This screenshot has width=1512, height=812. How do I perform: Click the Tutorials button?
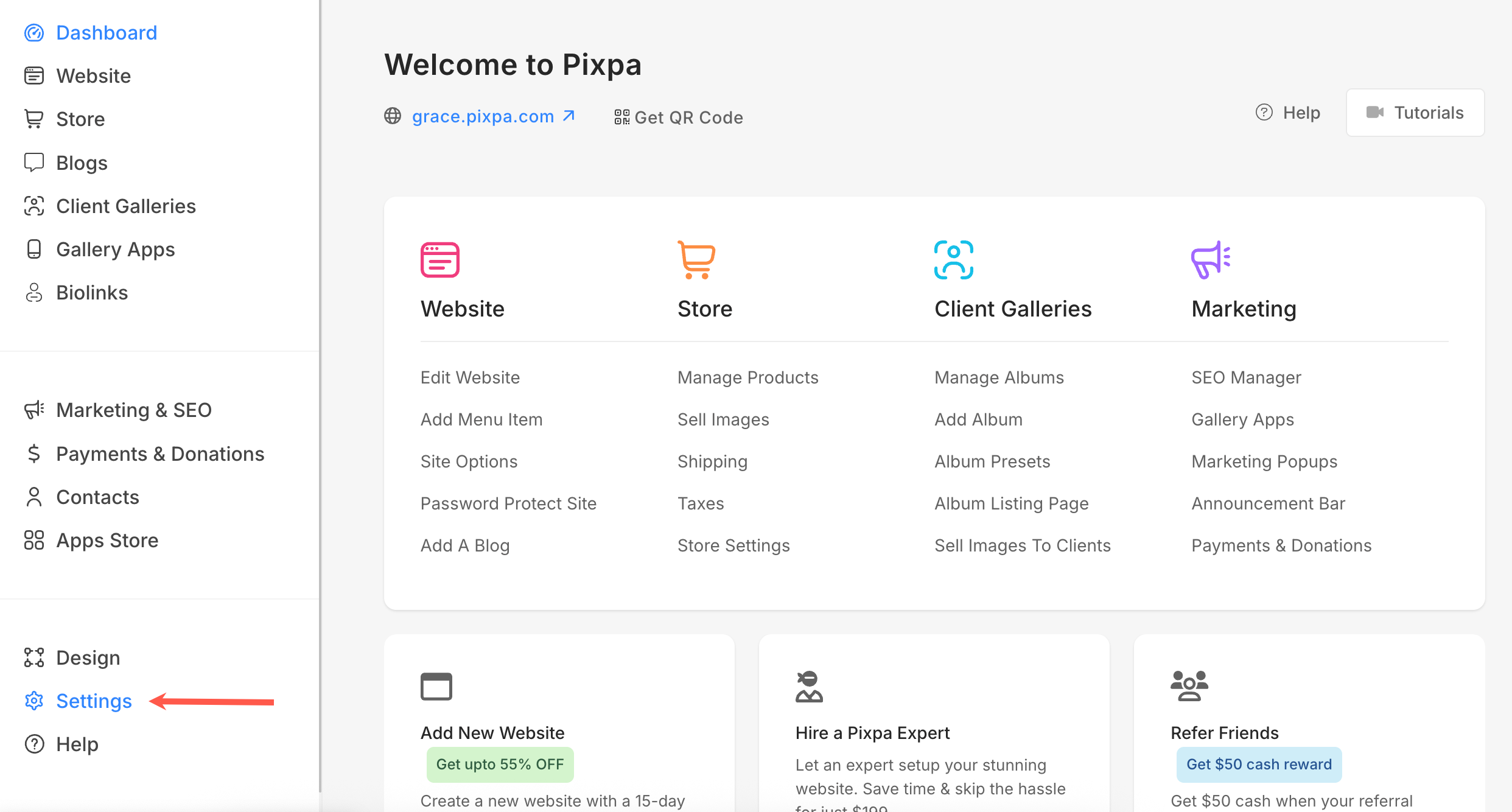click(x=1415, y=113)
